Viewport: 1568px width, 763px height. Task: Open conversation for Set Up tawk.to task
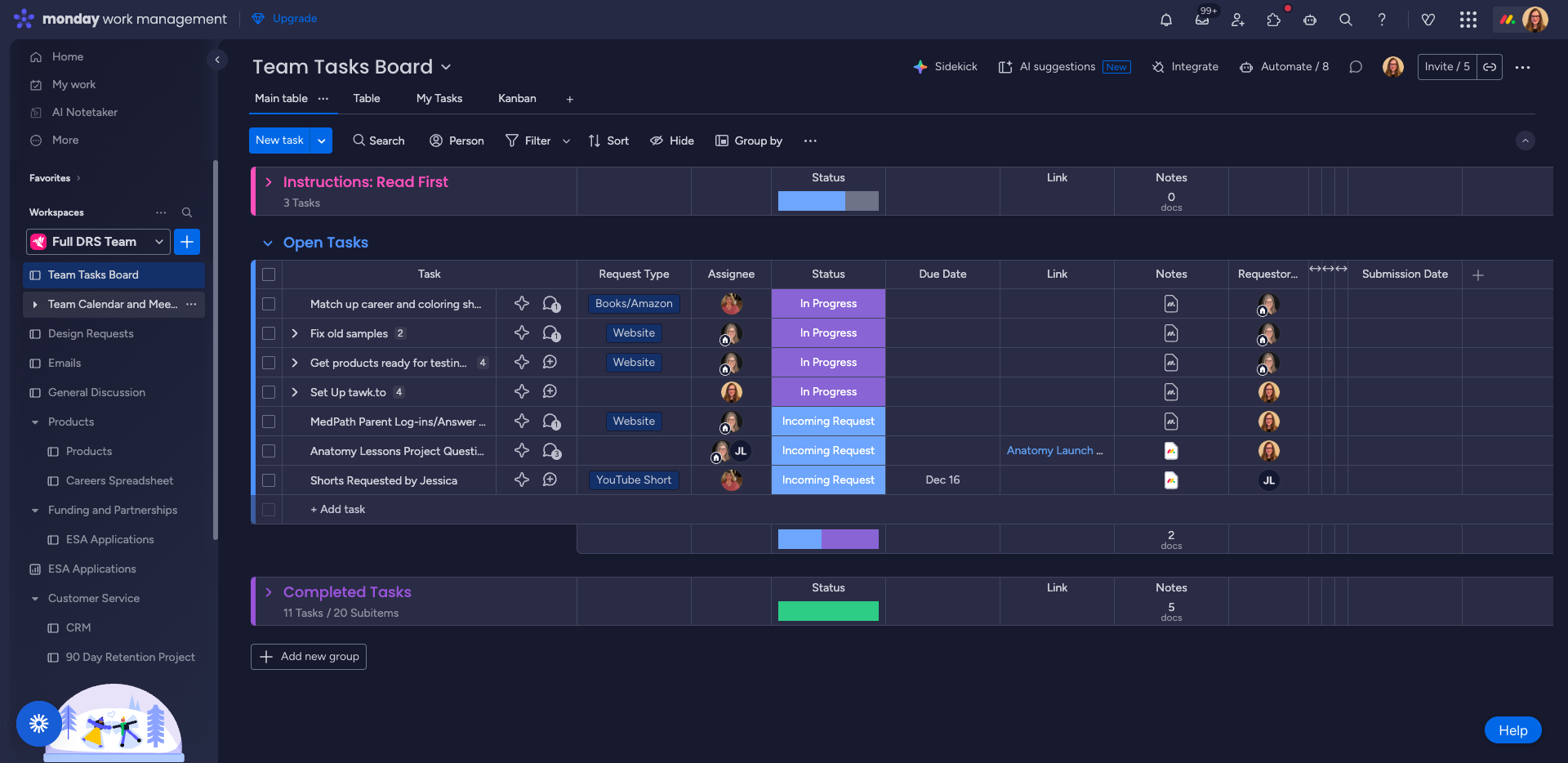click(x=550, y=392)
